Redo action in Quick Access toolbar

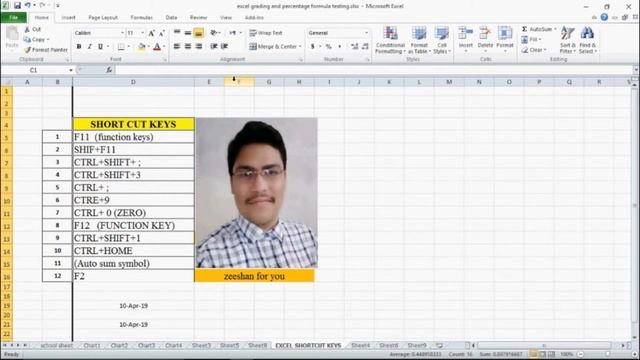click(x=42, y=6)
